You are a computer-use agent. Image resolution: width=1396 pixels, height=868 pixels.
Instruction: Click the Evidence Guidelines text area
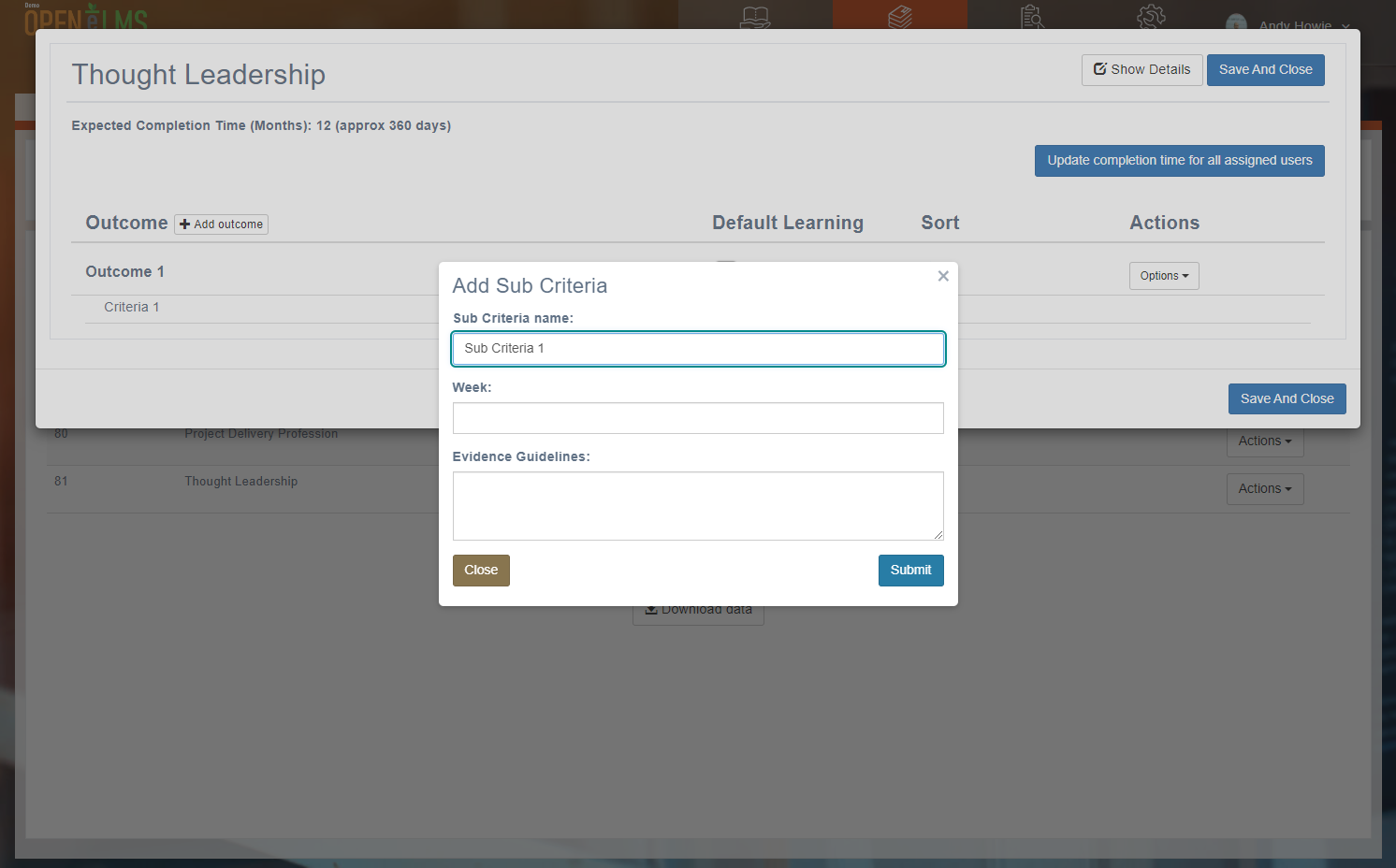[698, 506]
